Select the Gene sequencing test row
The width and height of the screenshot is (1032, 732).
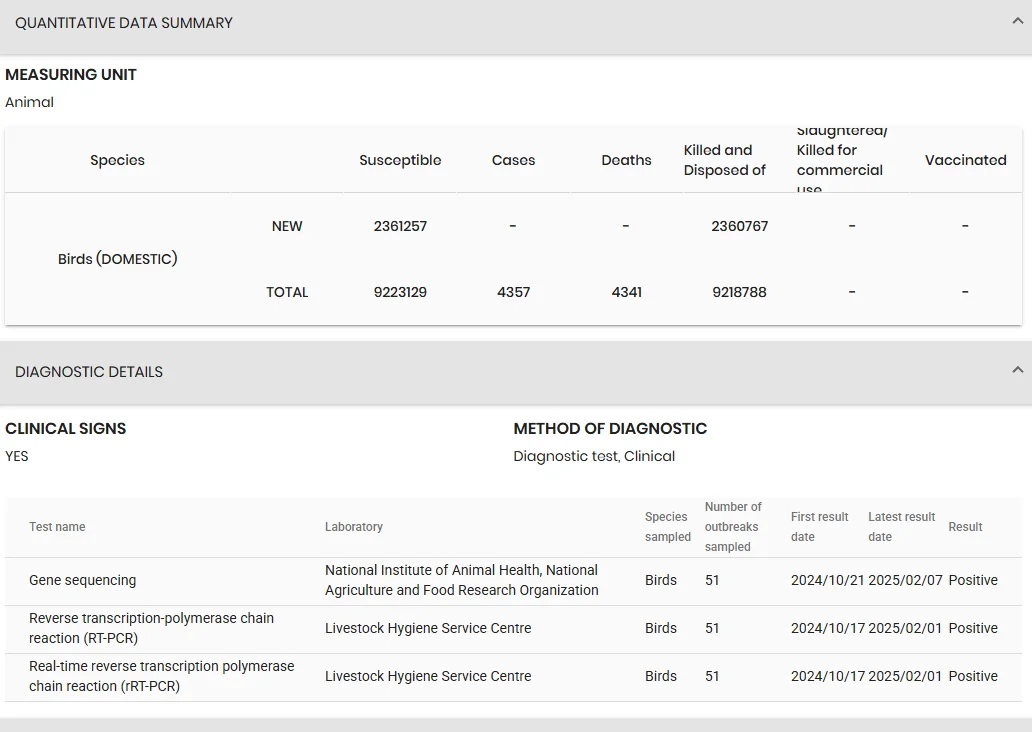[513, 581]
